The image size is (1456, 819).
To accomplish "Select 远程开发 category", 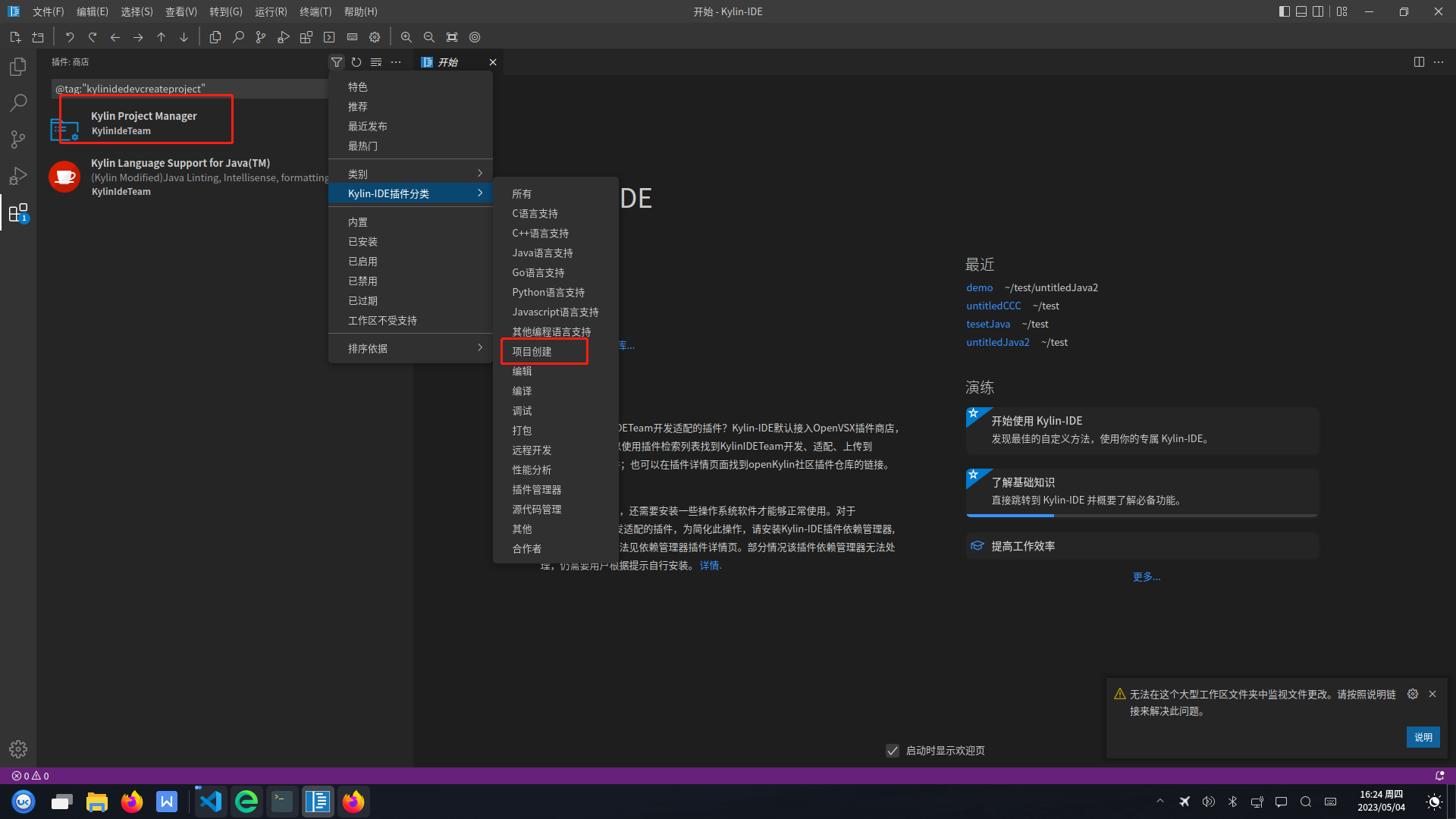I will (x=555, y=450).
